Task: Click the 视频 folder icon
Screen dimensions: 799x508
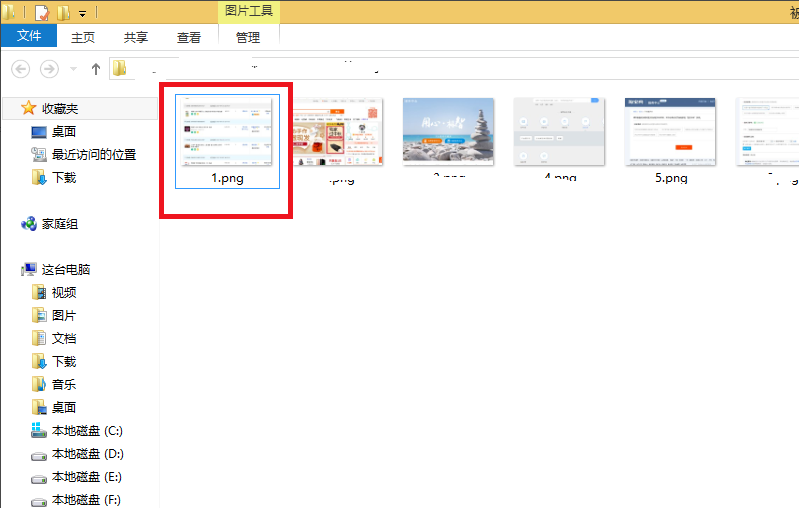Action: [39, 292]
